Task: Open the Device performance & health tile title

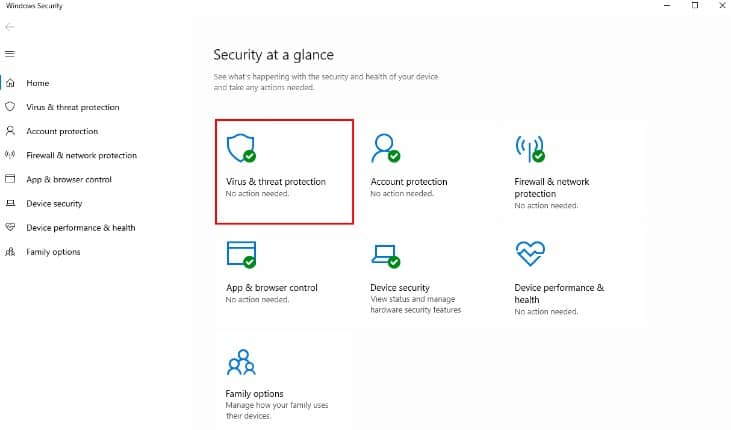Action: pos(559,293)
